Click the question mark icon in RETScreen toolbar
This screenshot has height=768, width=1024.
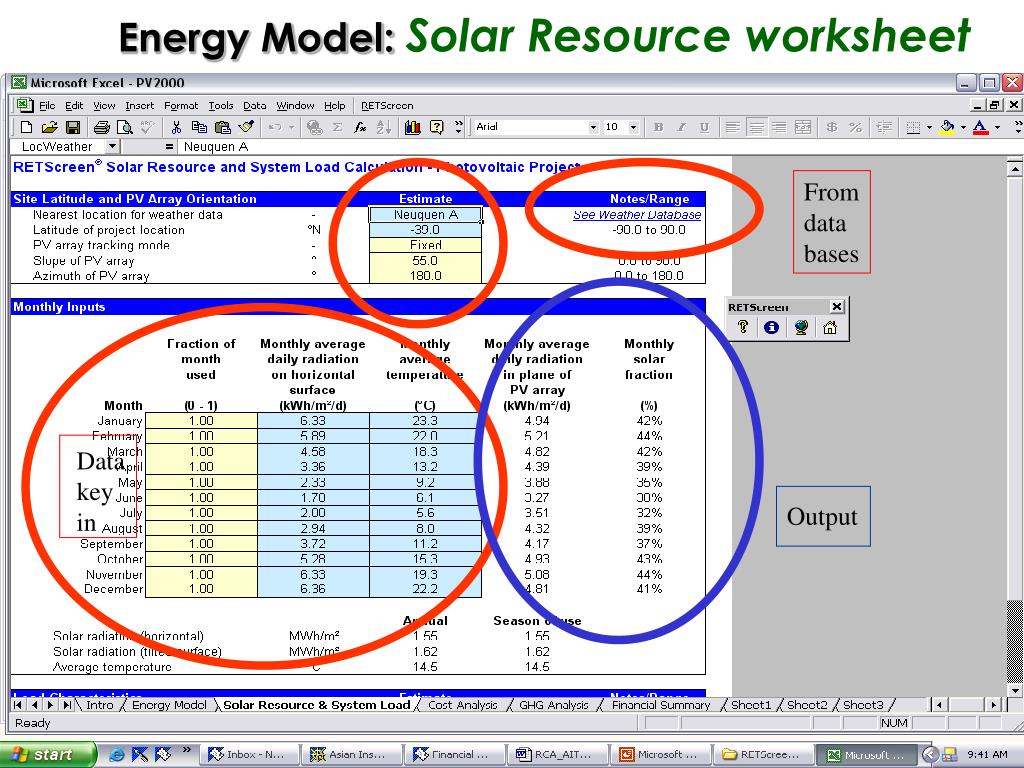[743, 327]
